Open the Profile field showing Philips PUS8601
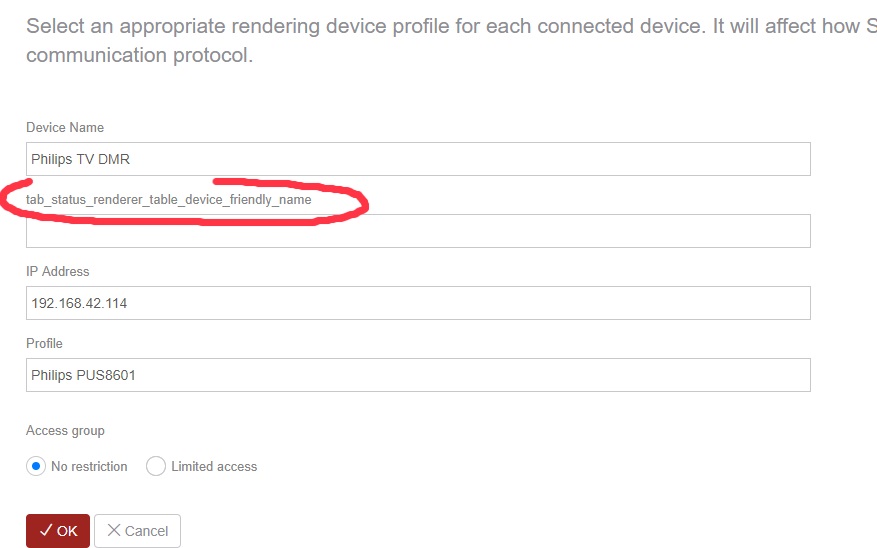Screen dimensions: 877x548 click(x=418, y=375)
